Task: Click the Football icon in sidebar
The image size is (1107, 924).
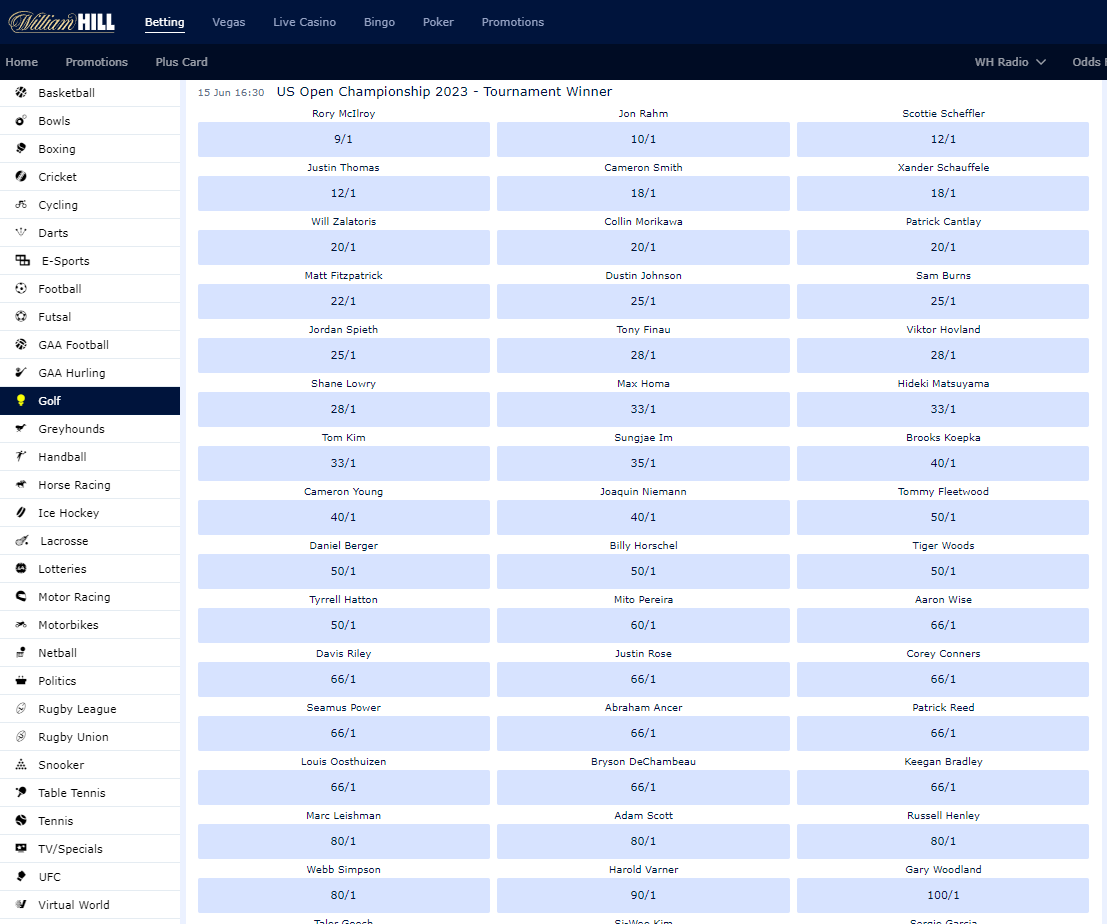Action: point(21,289)
